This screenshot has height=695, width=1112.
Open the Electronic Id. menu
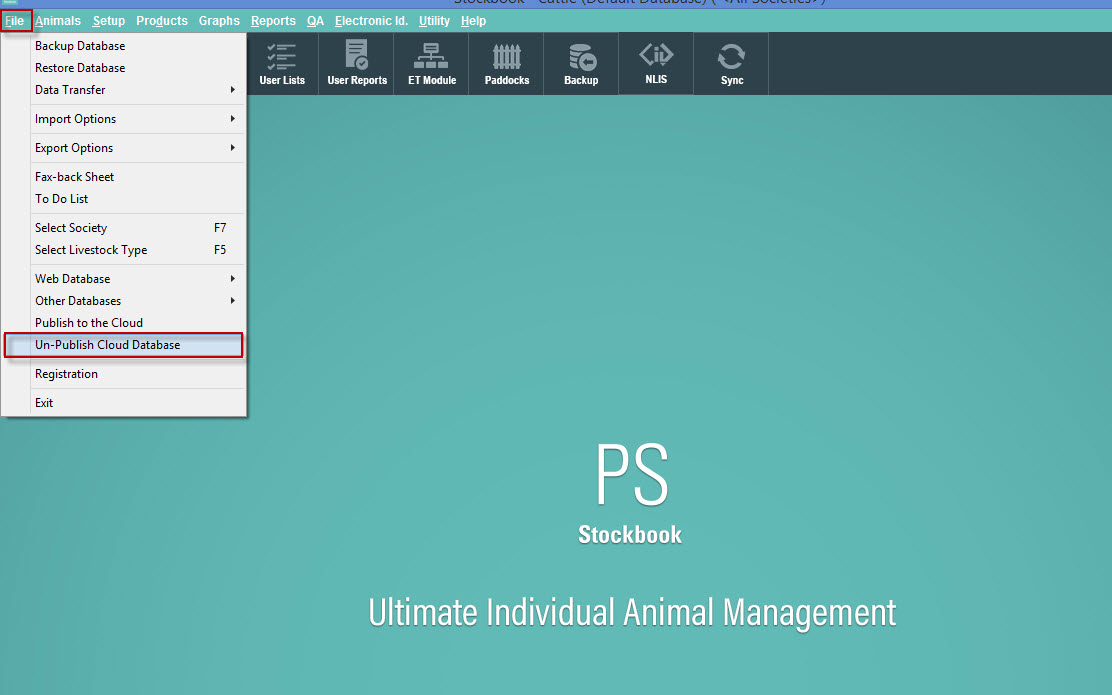pos(372,21)
